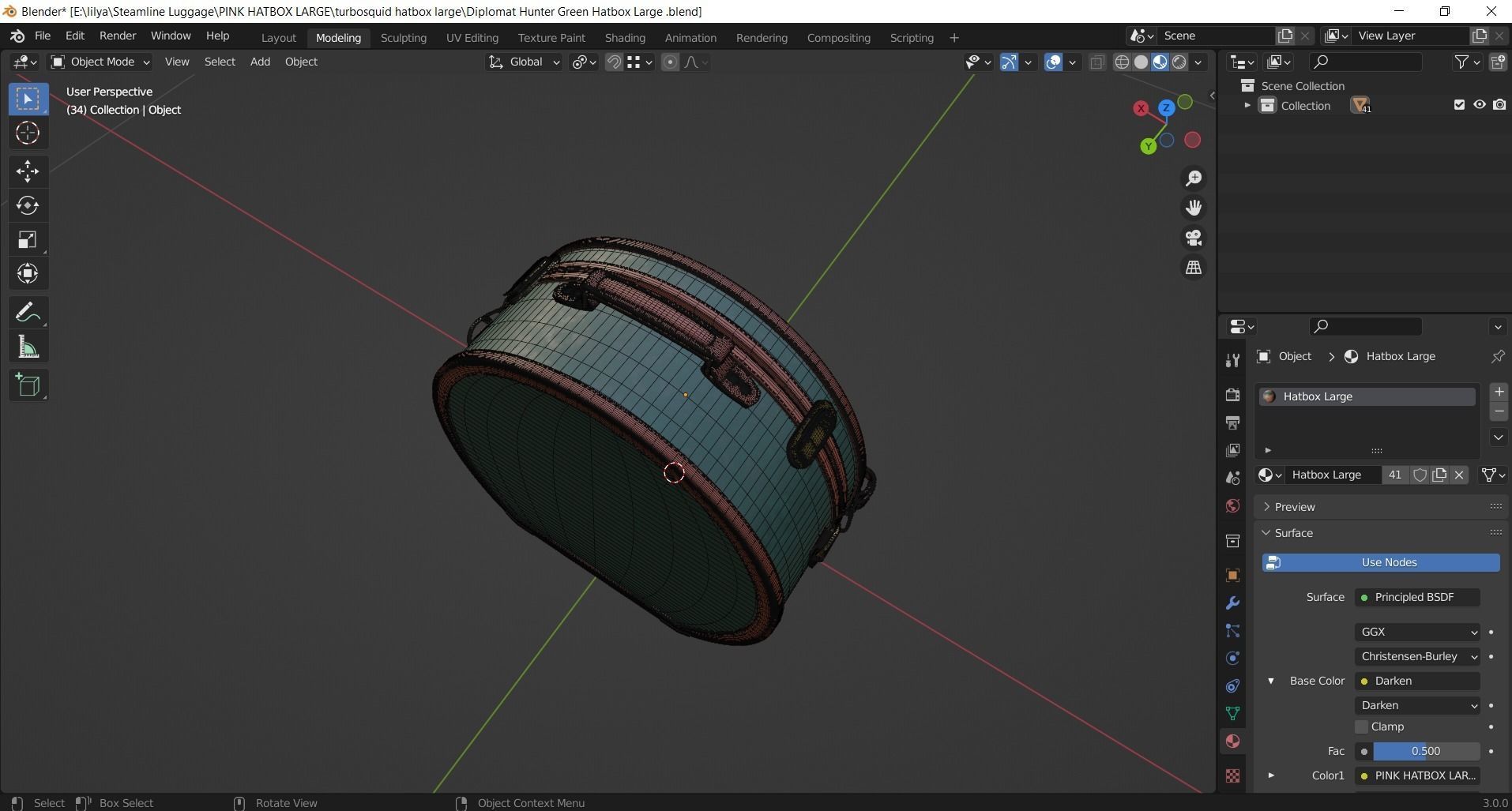Viewport: 1512px width, 811px height.
Task: Pick the Annotate tool
Action: coord(28,313)
